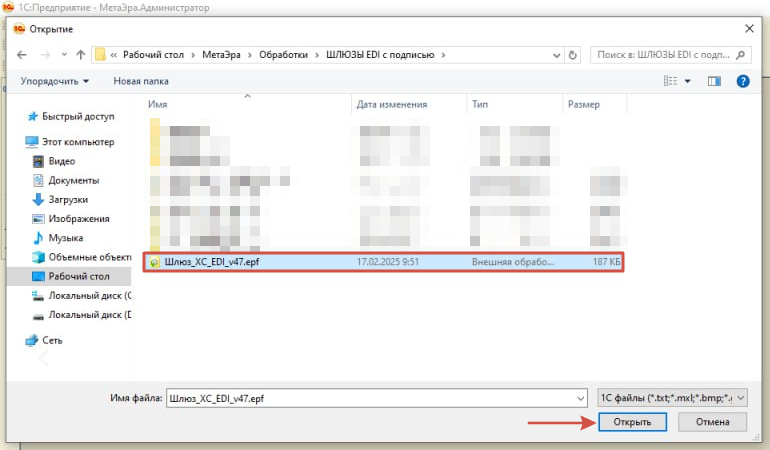The width and height of the screenshot is (770, 450).
Task: Click the blue help question-mark icon
Action: (x=743, y=80)
